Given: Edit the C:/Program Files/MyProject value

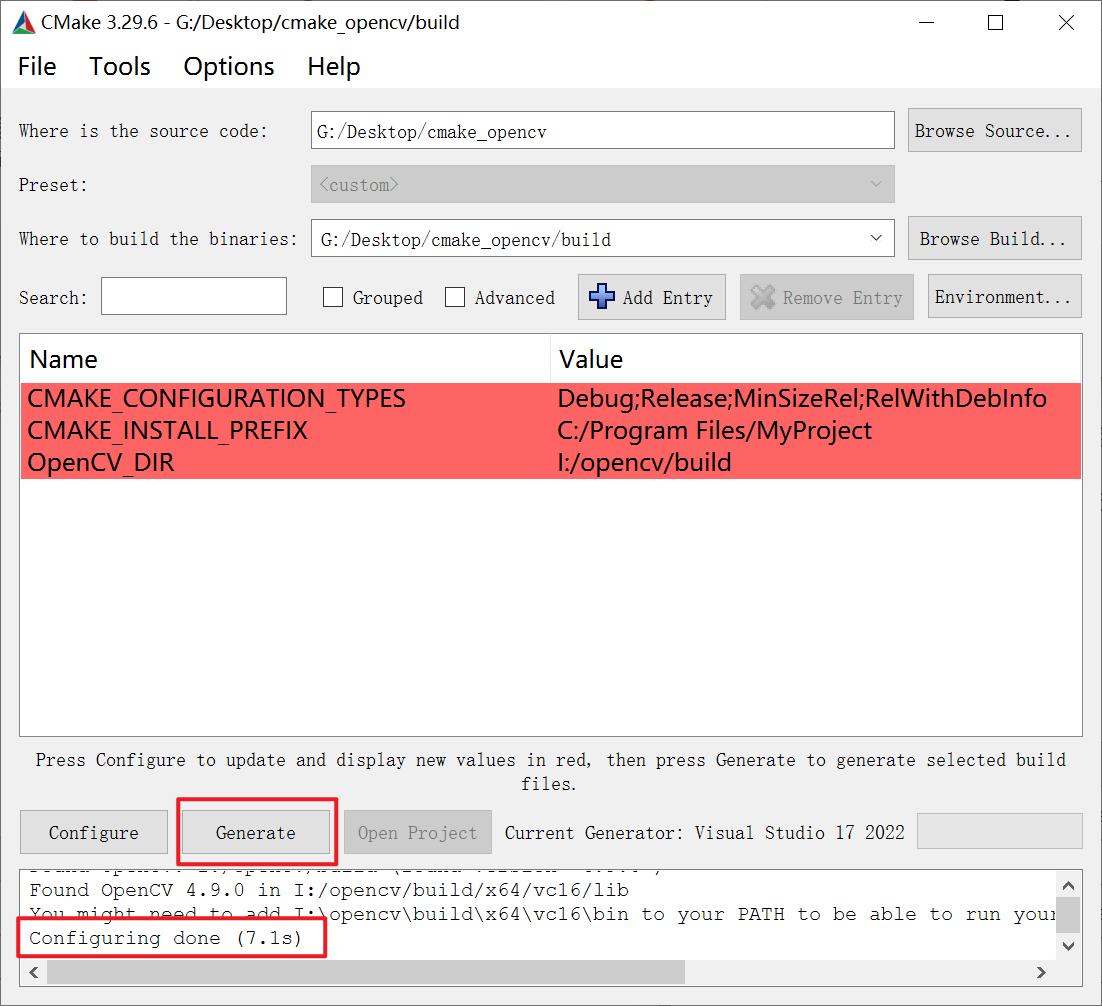Looking at the screenshot, I should click(714, 430).
